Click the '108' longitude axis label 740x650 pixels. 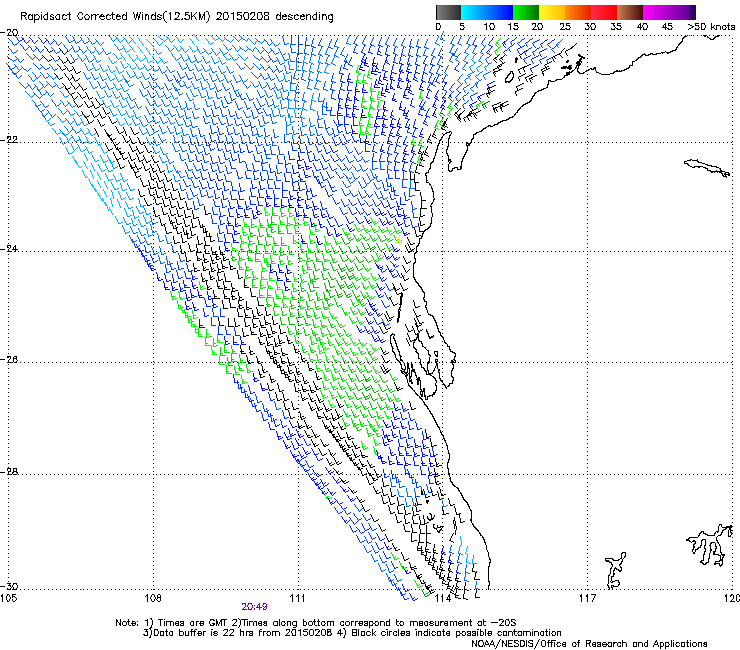[x=153, y=599]
